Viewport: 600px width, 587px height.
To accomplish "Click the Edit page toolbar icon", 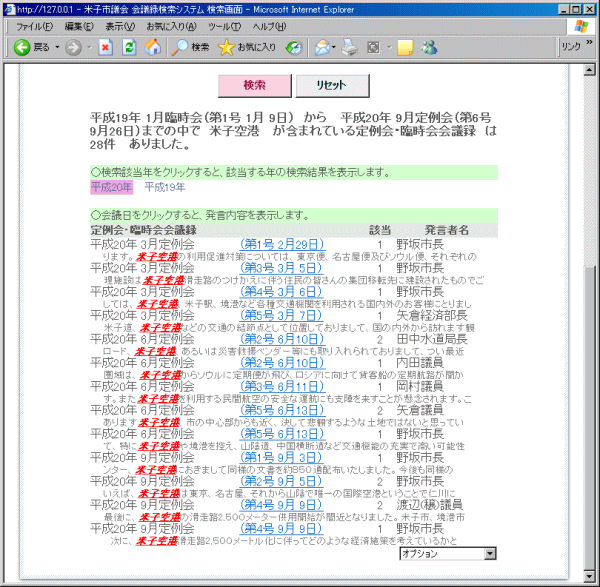I will click(x=373, y=47).
